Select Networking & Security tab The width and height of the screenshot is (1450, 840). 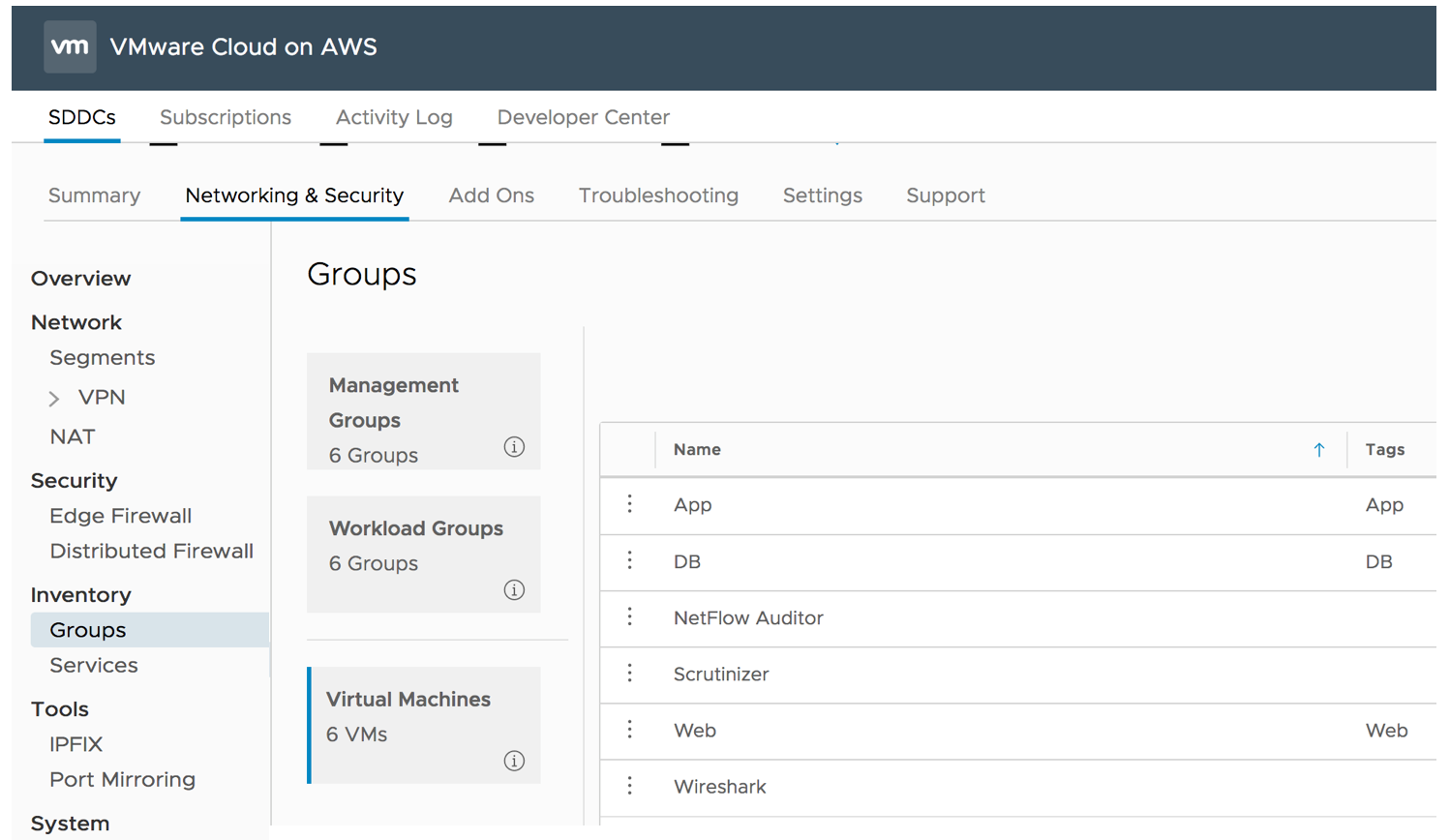[294, 195]
